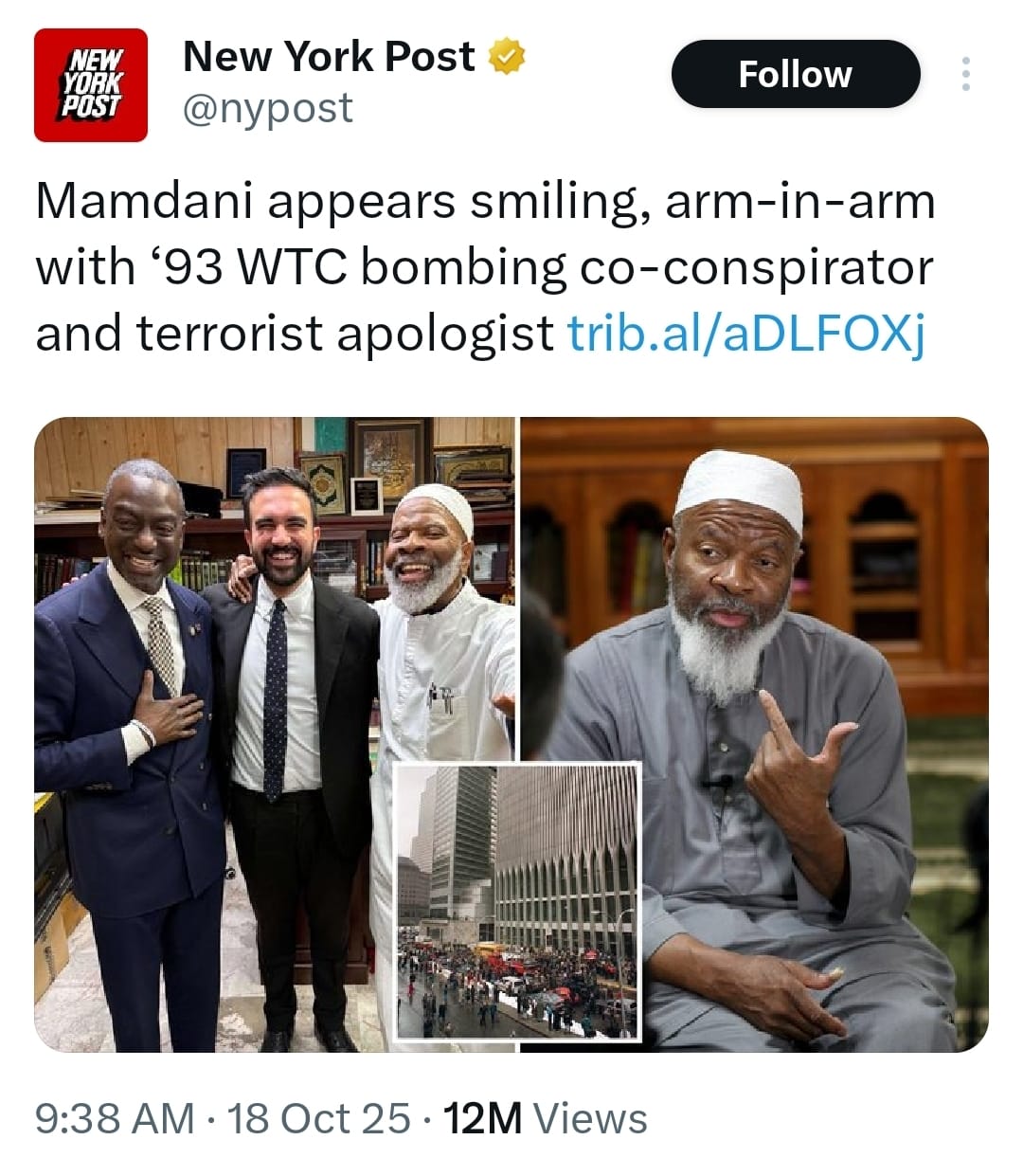Open the @nypost handle
Viewport: 1023px width, 1176px height.
(267, 108)
